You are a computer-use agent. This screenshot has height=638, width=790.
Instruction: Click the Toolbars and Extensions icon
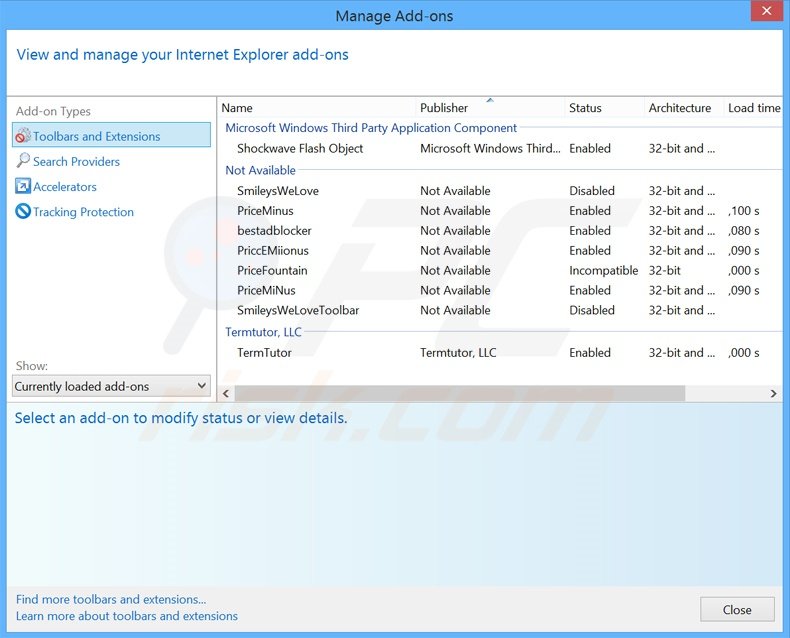(x=23, y=136)
